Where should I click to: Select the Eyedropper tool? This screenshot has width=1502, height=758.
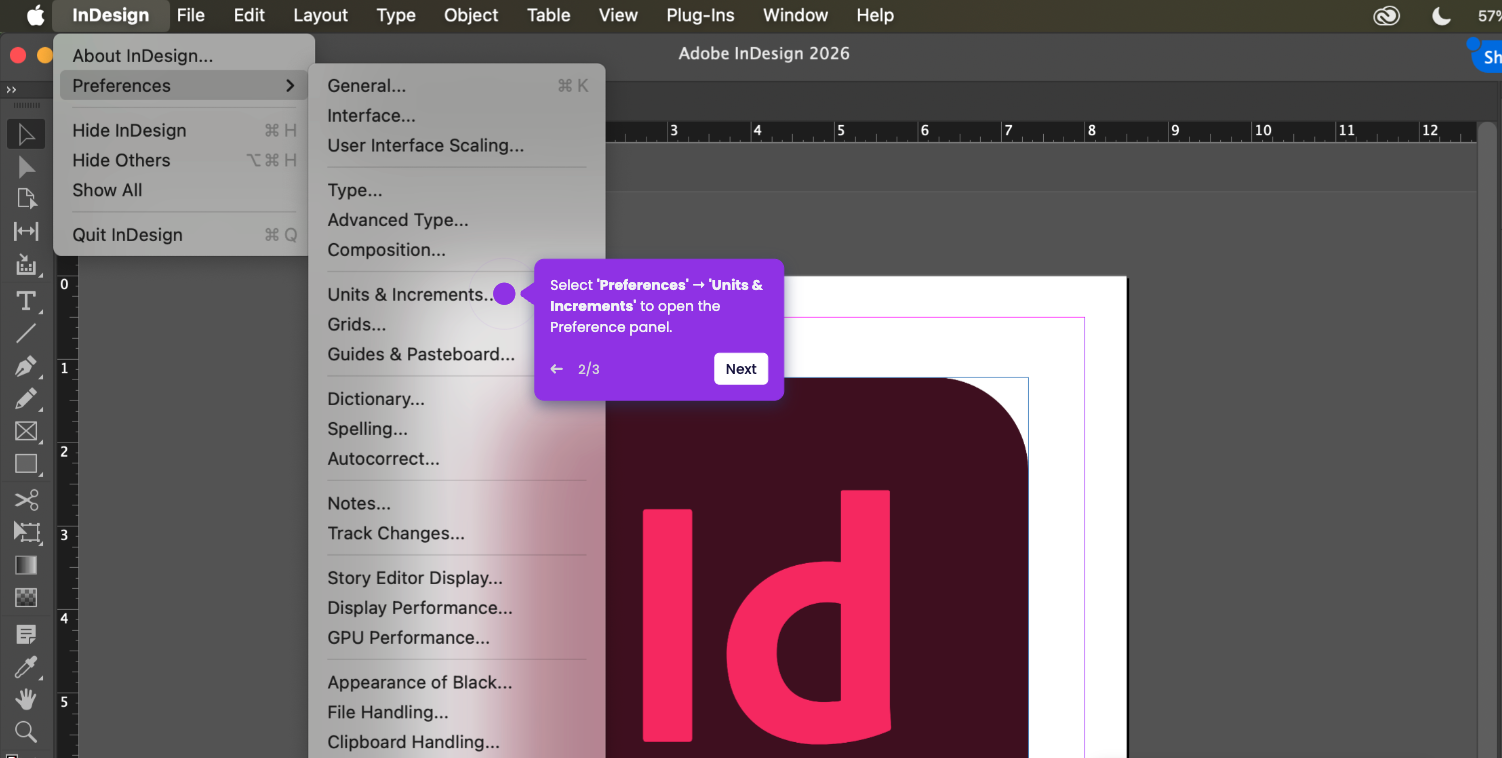tap(26, 667)
